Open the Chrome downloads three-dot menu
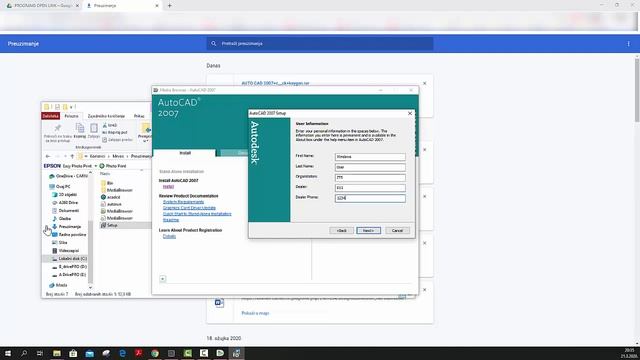The width and height of the screenshot is (640, 360). 629,44
